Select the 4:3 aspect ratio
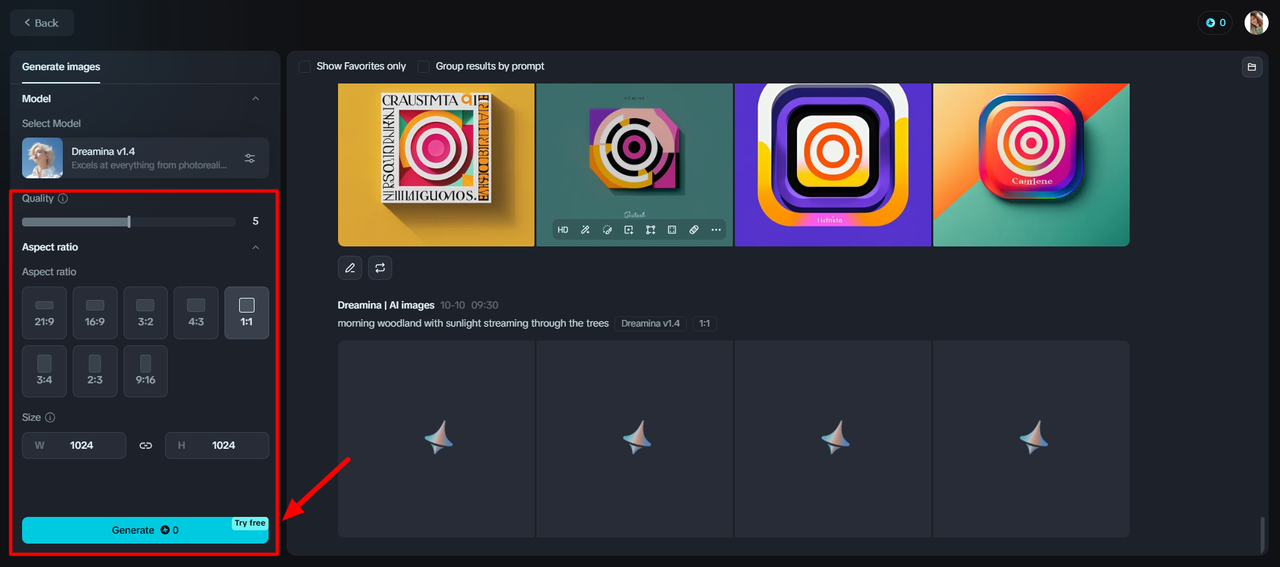Viewport: 1280px width, 567px height. (196, 313)
